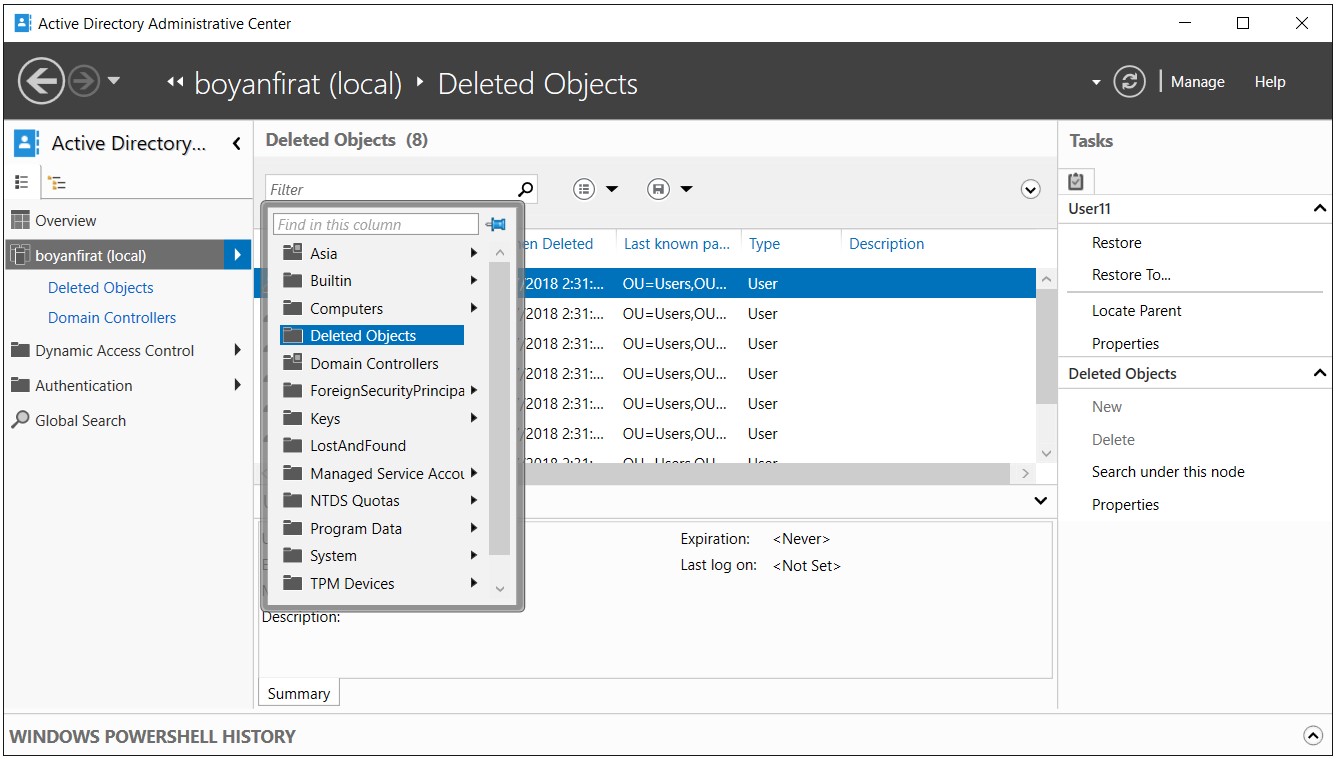Click Search under this node

point(1168,471)
